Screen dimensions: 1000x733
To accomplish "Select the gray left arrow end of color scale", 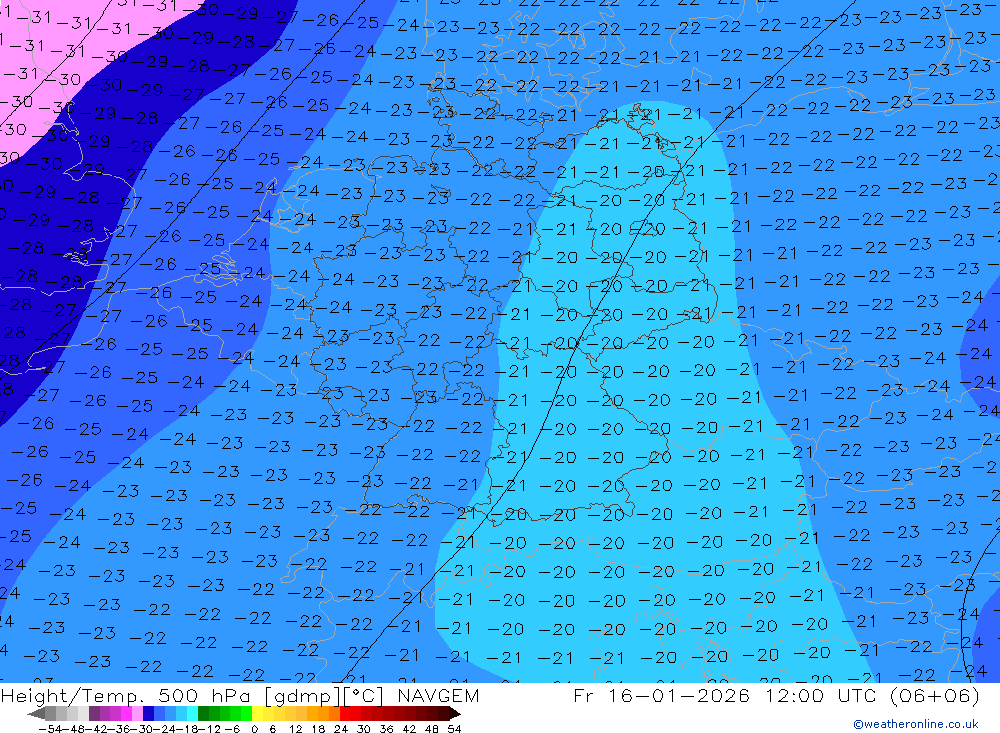I will (36, 714).
